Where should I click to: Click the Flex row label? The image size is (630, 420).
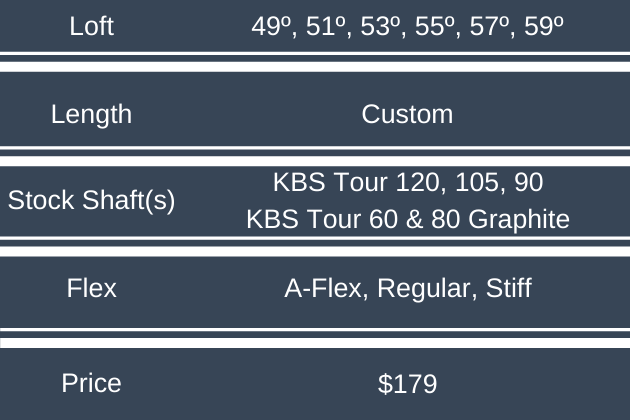coord(92,289)
